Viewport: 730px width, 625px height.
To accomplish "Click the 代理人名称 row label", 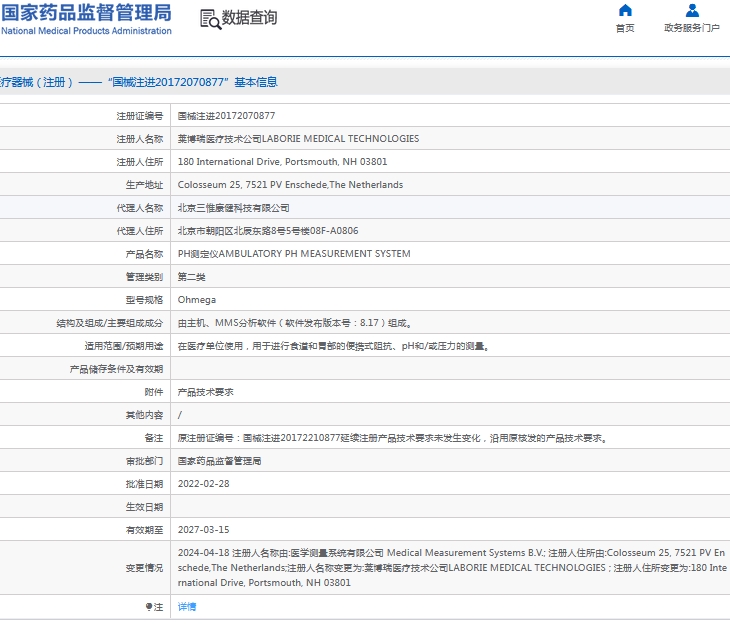I will tap(140, 208).
